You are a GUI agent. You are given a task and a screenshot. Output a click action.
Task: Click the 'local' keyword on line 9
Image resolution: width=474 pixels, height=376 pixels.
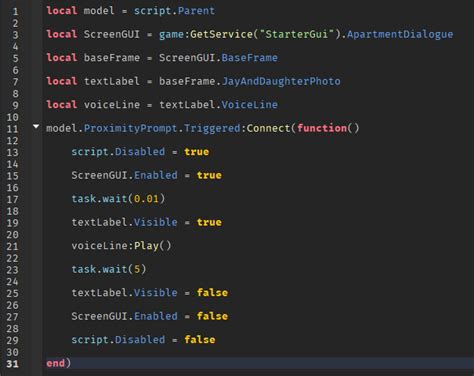[62, 105]
